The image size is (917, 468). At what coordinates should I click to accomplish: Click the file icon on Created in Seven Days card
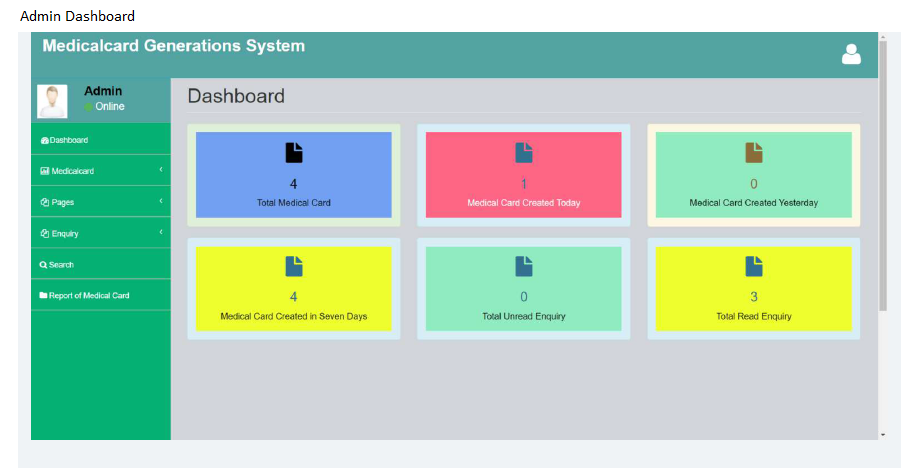294,266
